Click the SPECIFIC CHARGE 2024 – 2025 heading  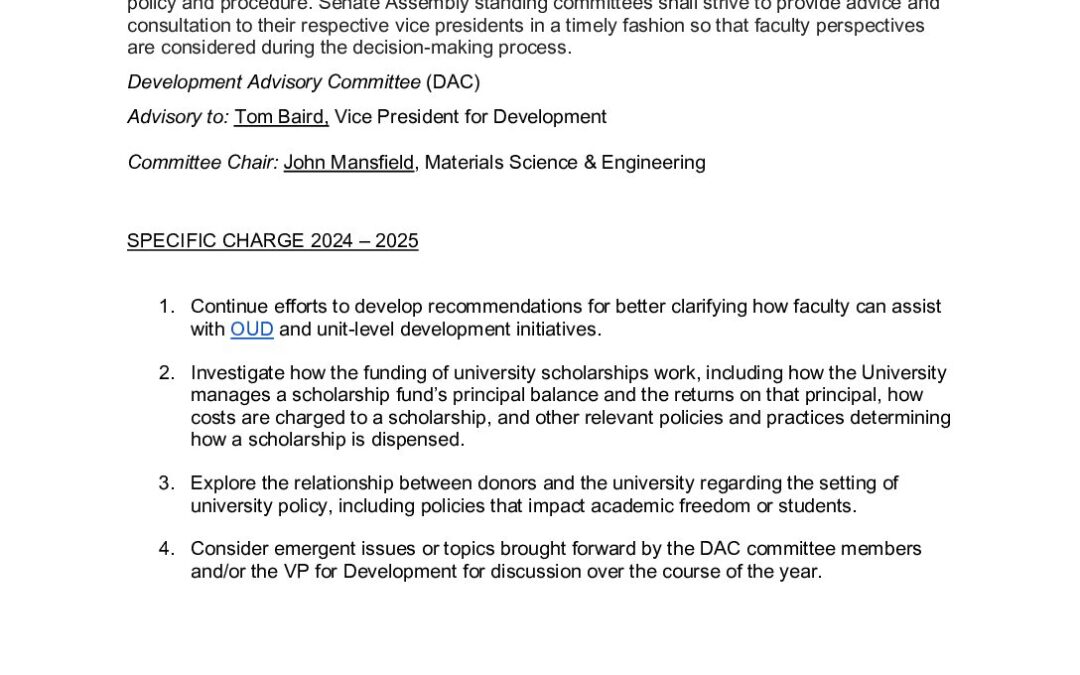(272, 241)
